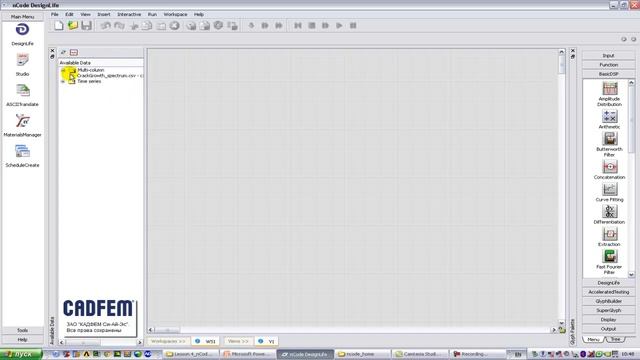Image resolution: width=640 pixels, height=360 pixels.
Task: Expand the Function palette section
Action: [609, 65]
